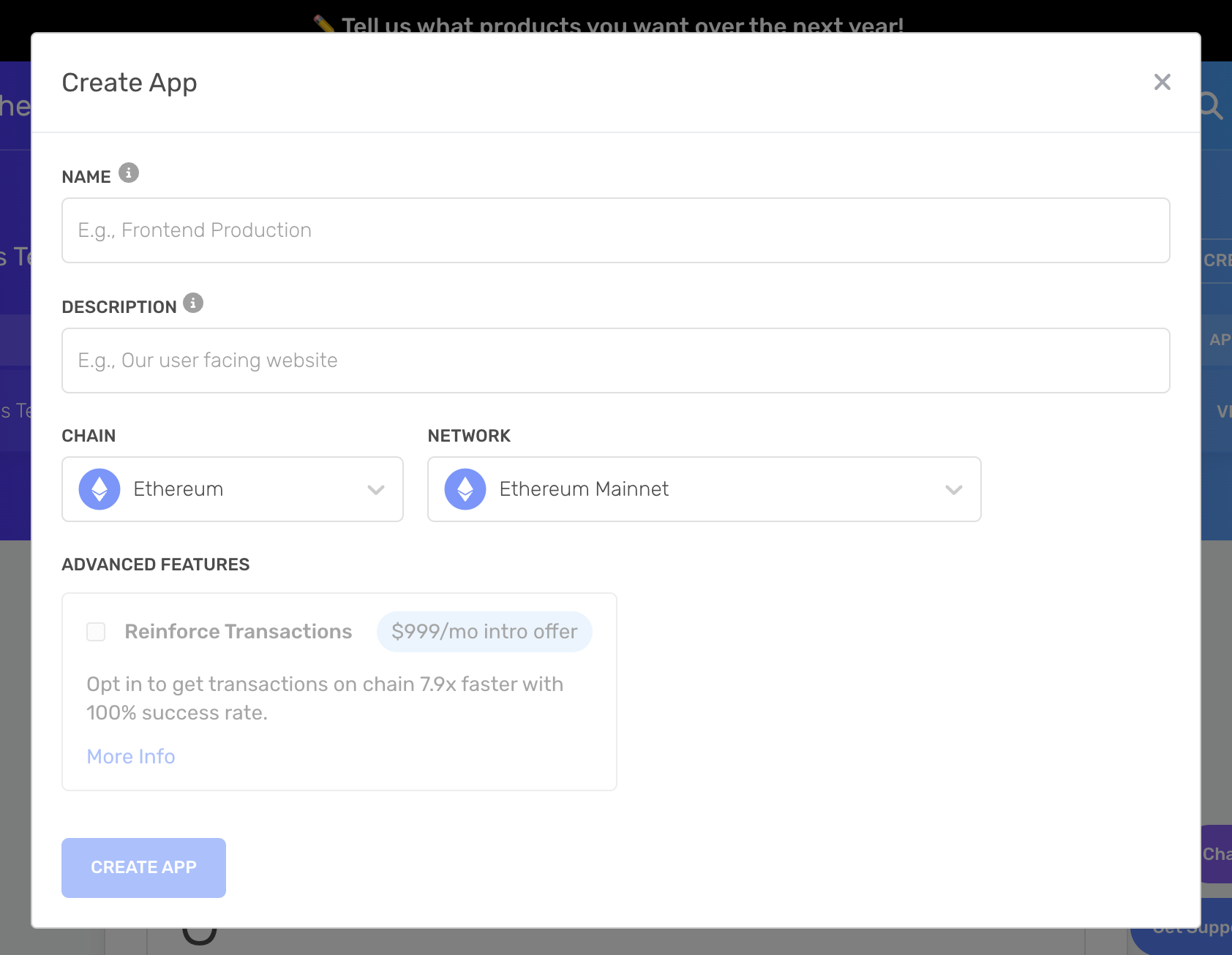Click the info icon beside DESCRIPTION

(x=193, y=303)
